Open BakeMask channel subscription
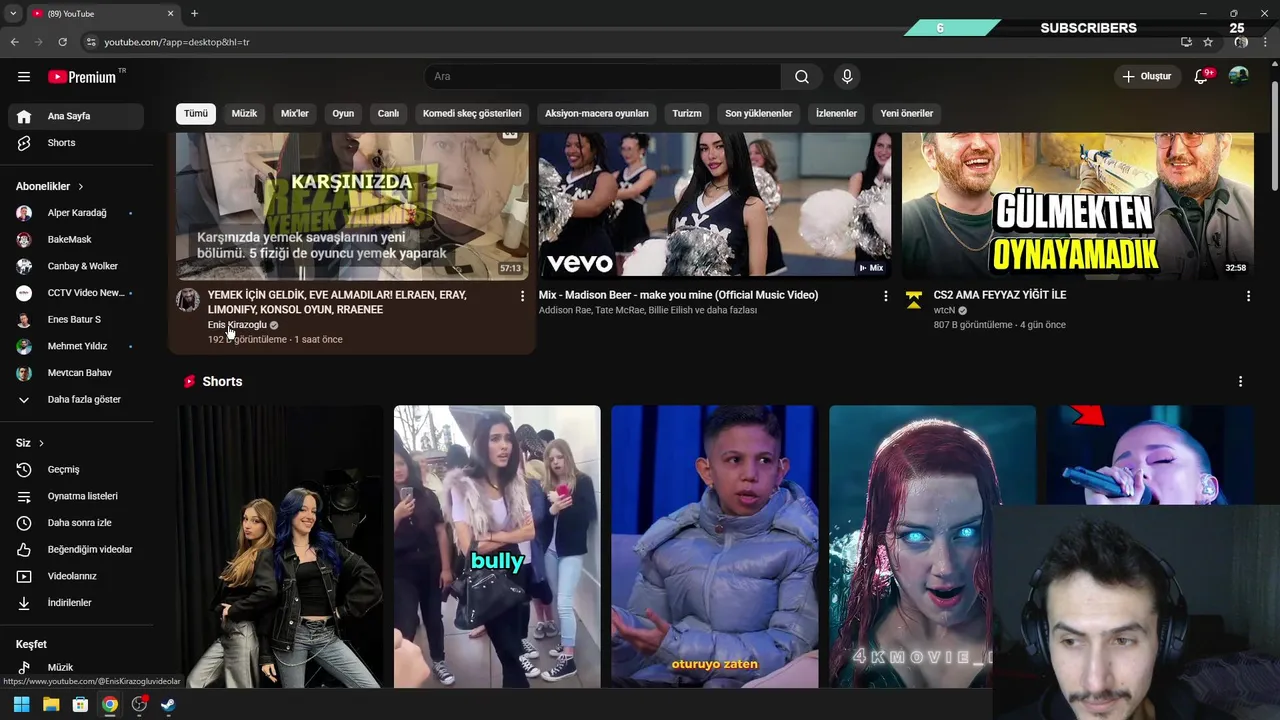The image size is (1280, 720). coord(76,240)
